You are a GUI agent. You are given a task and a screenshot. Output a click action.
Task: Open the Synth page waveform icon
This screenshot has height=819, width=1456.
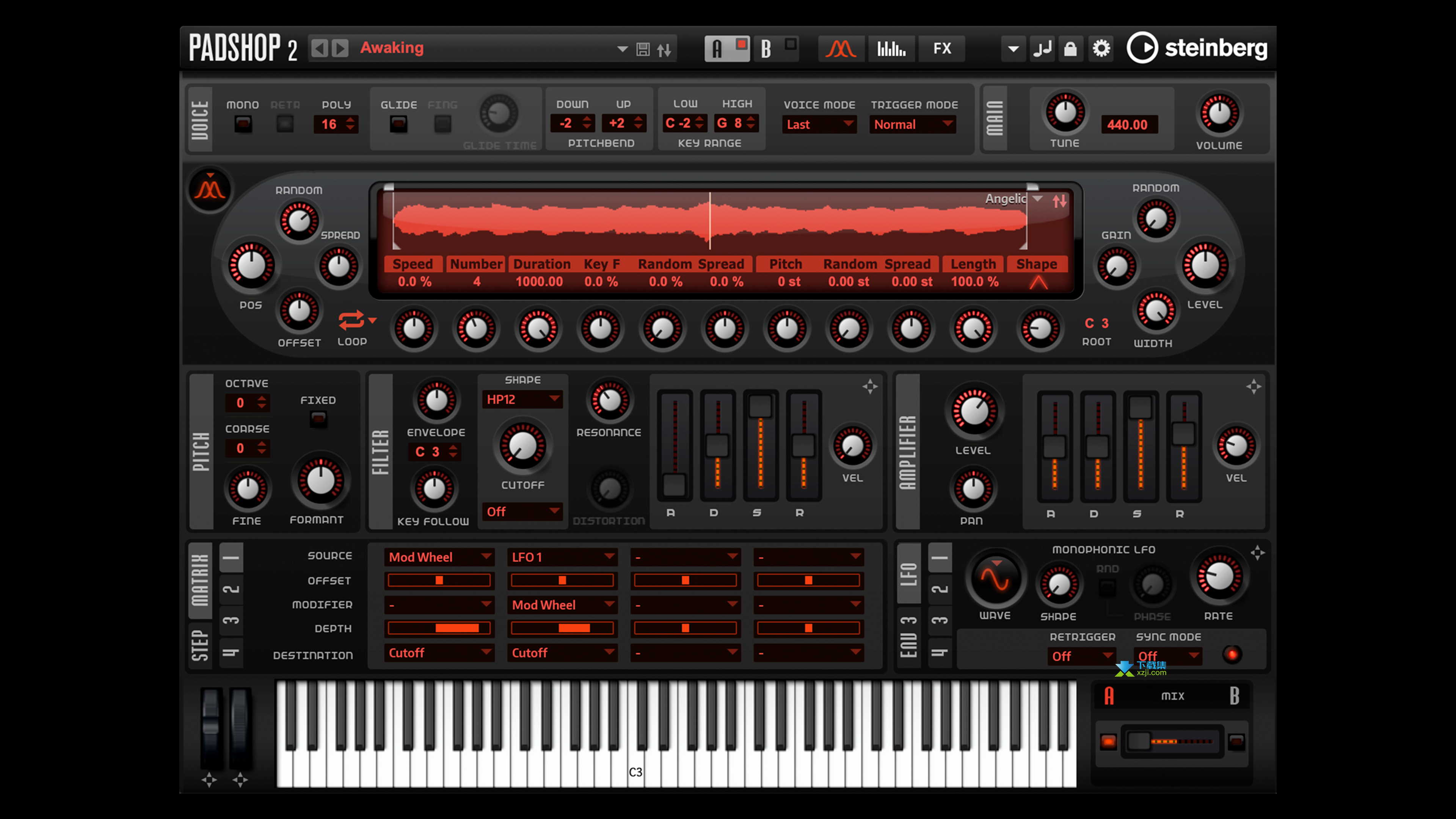[841, 49]
